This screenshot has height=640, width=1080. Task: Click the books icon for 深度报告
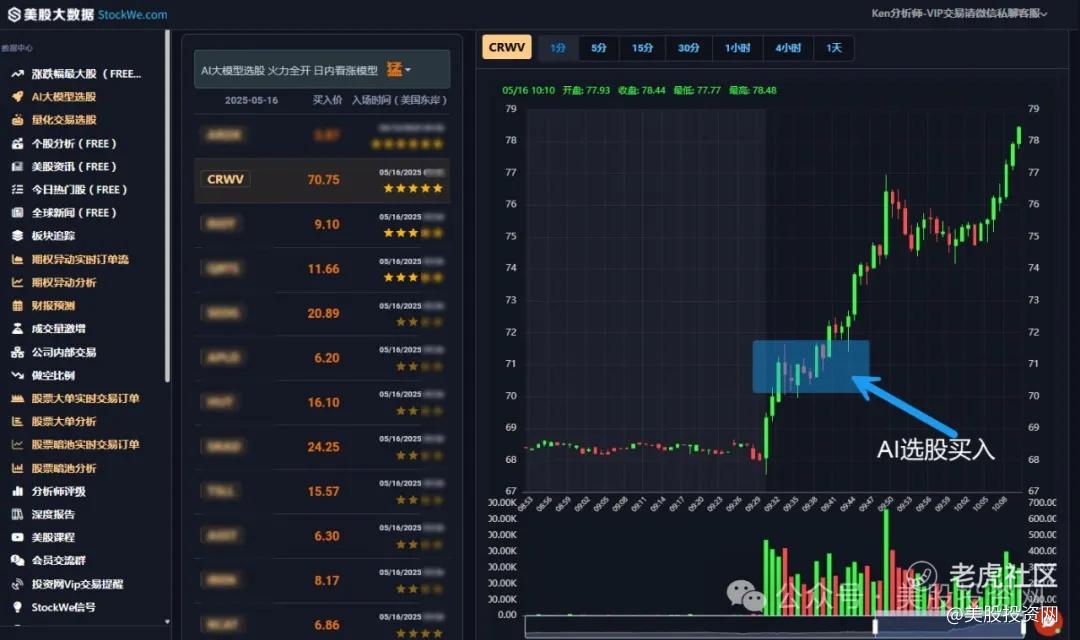pos(17,514)
